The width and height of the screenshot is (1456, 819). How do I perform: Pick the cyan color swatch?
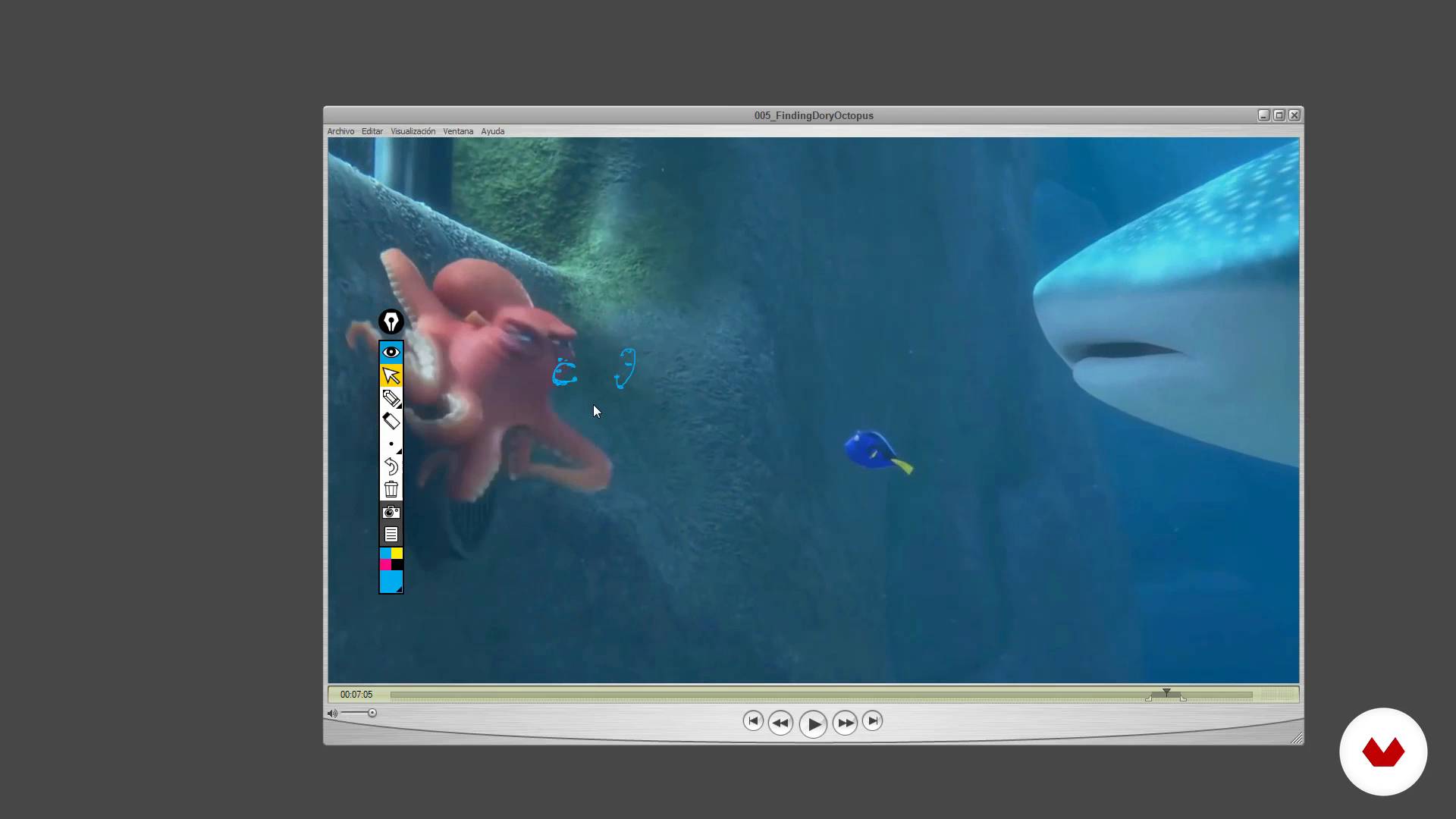tap(385, 554)
